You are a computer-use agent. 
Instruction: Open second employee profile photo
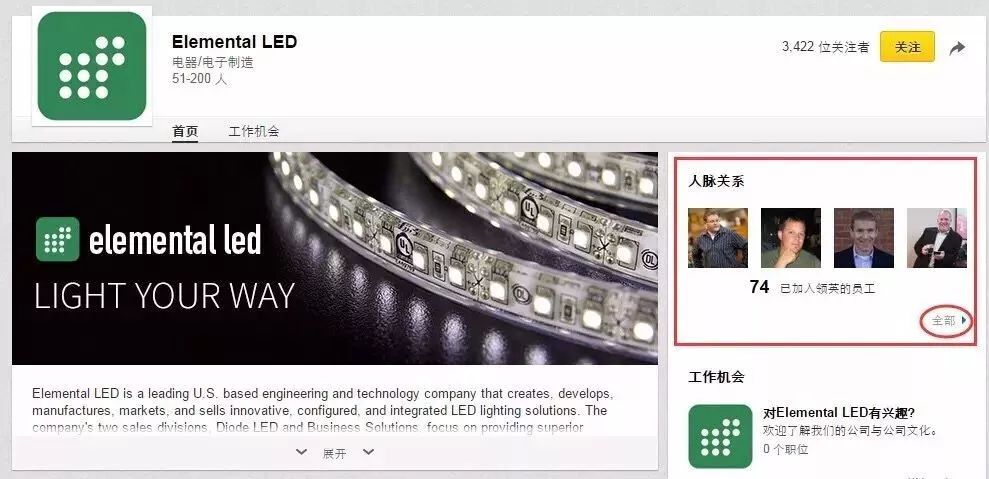pyautogui.click(x=791, y=238)
